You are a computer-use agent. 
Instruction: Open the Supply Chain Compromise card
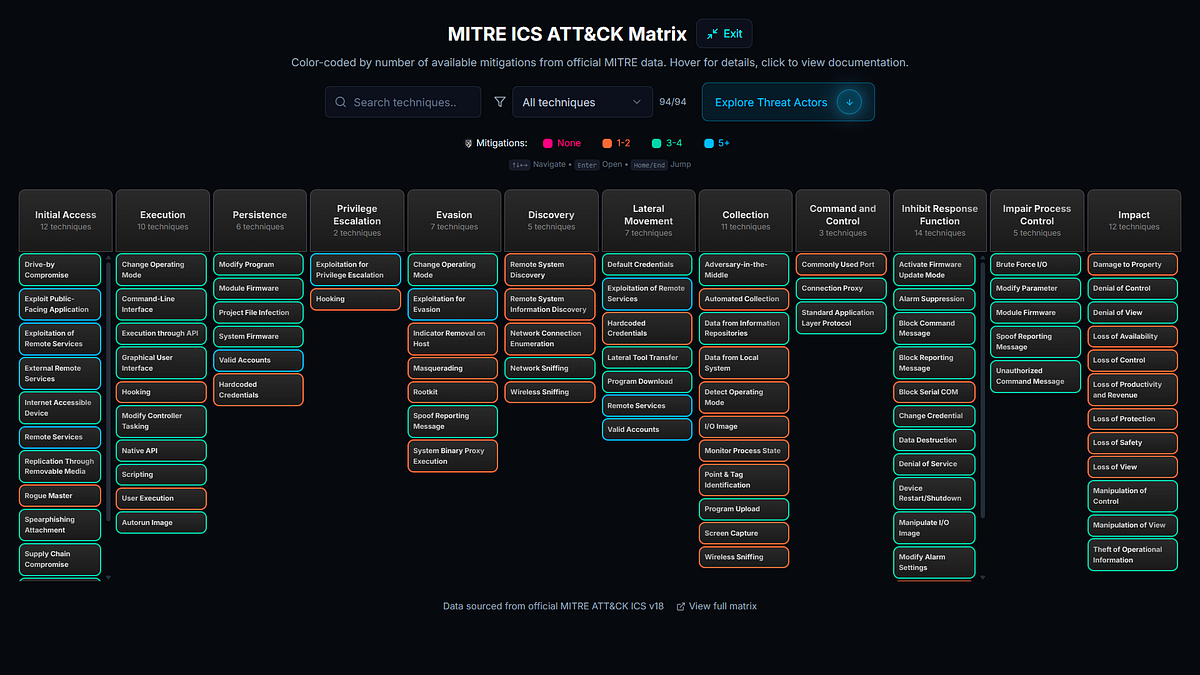coord(60,559)
